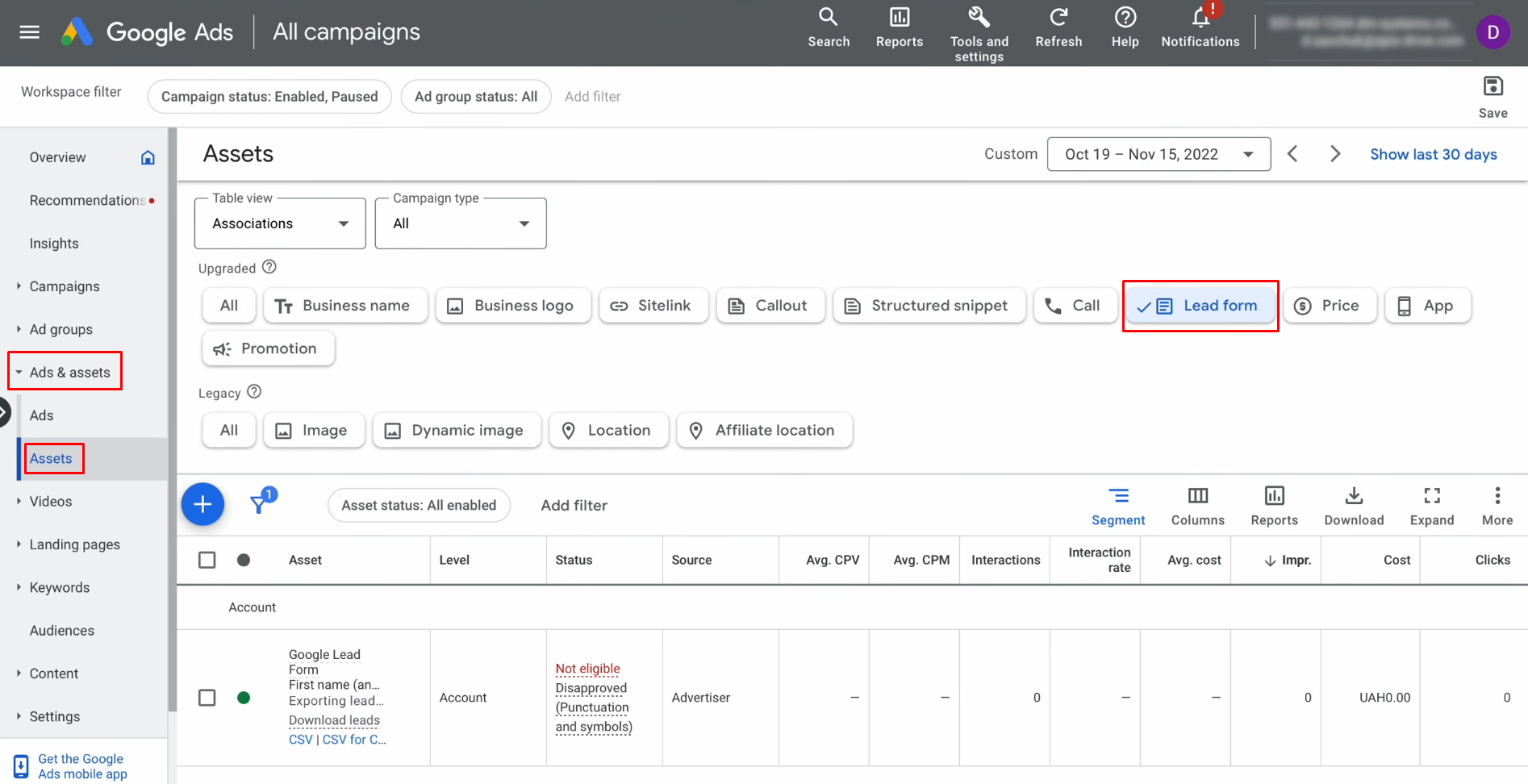Select the Promotion asset type
Screen dimensions: 1528x784
[268, 348]
